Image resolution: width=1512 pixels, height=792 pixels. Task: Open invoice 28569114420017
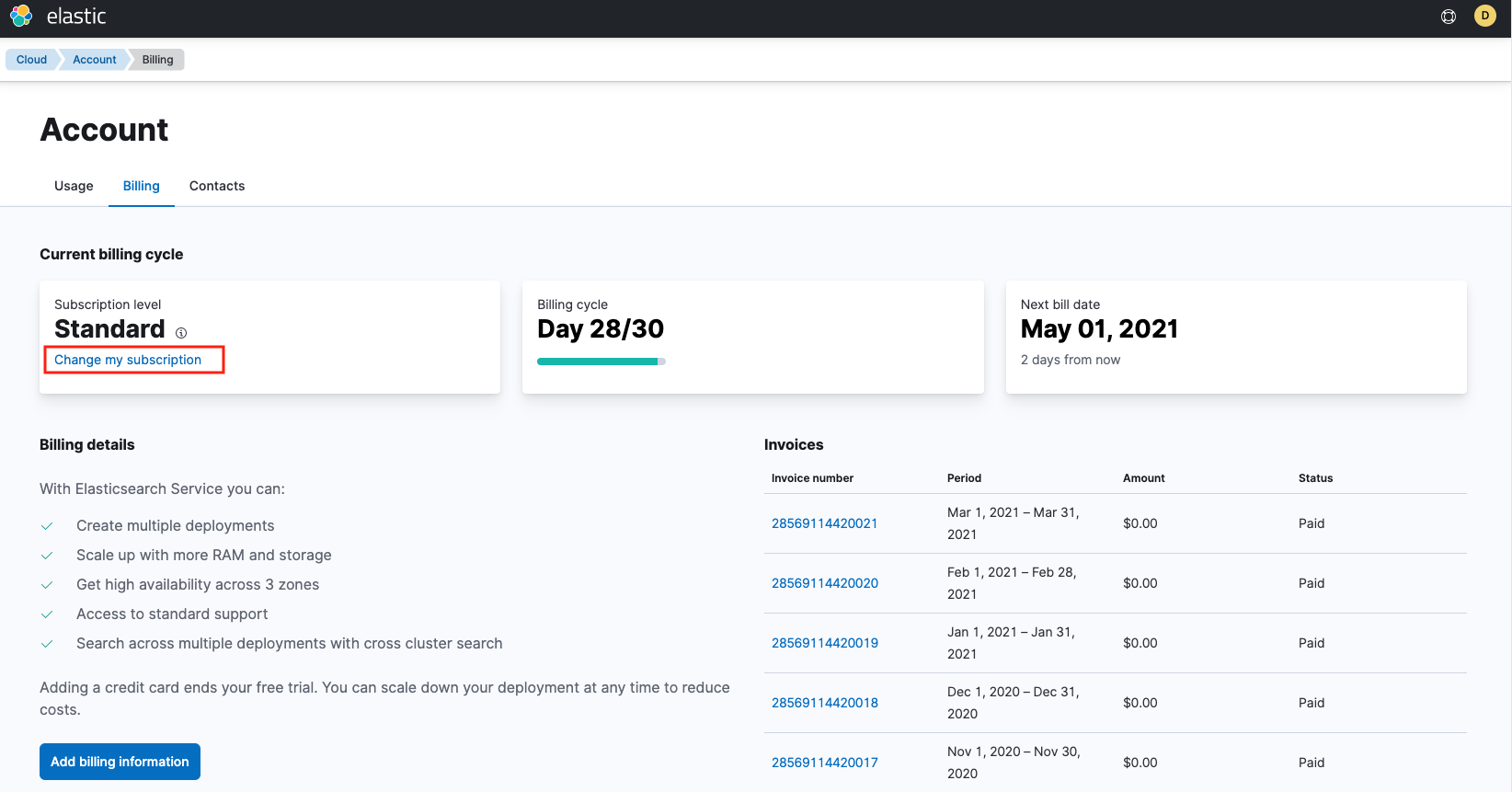[824, 763]
